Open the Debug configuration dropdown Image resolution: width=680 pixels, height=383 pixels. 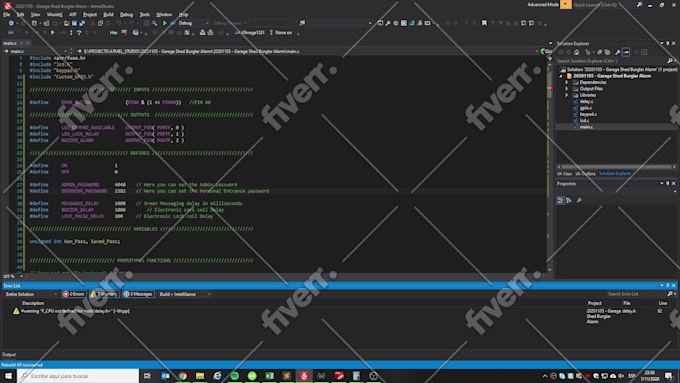(193, 23)
